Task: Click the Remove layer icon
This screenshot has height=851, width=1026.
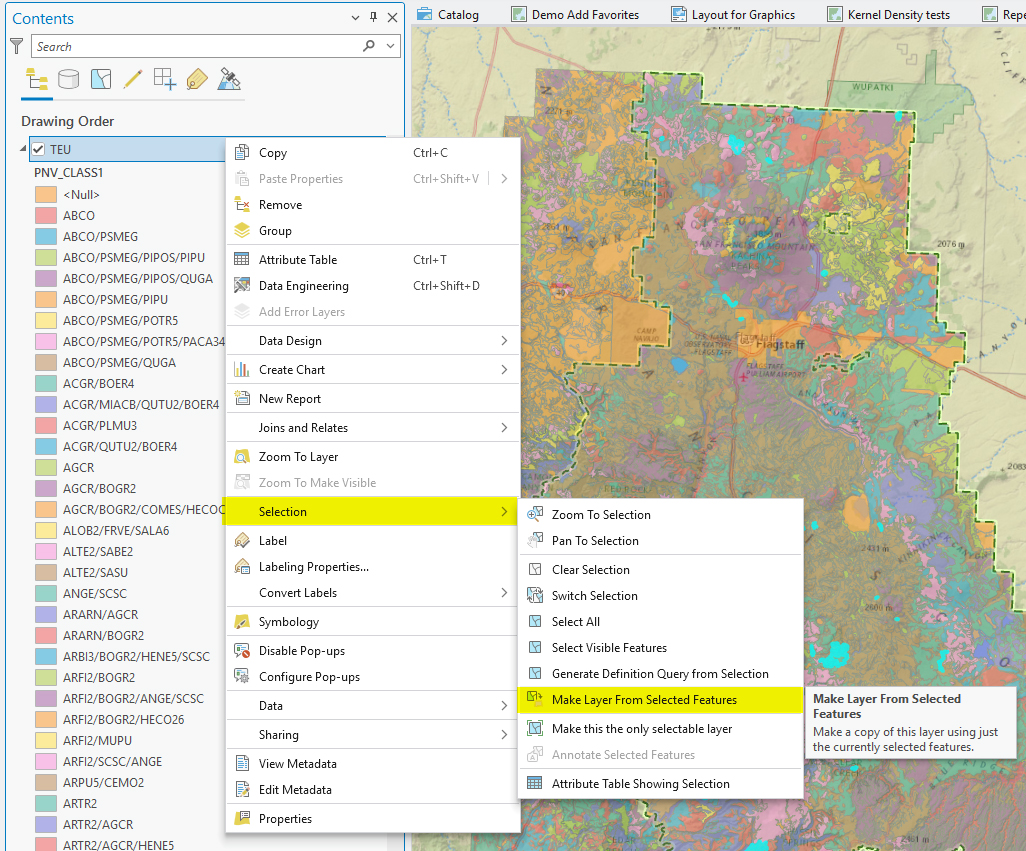Action: pos(242,204)
